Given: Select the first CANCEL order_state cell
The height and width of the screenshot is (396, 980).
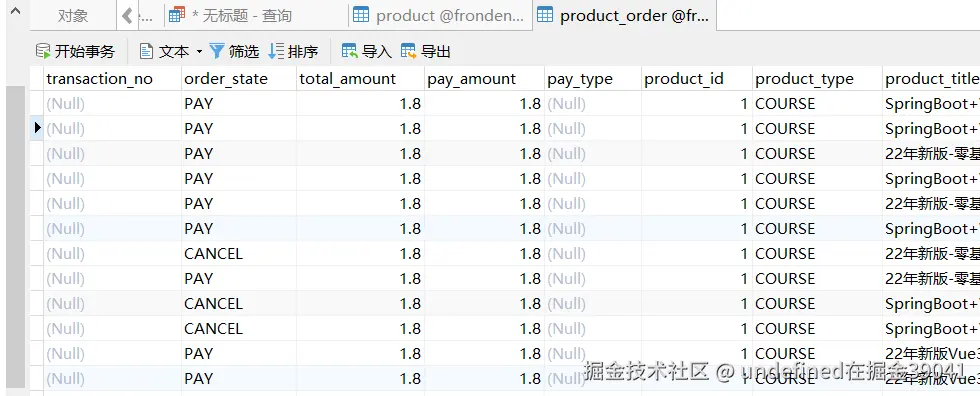Looking at the screenshot, I should point(239,254).
